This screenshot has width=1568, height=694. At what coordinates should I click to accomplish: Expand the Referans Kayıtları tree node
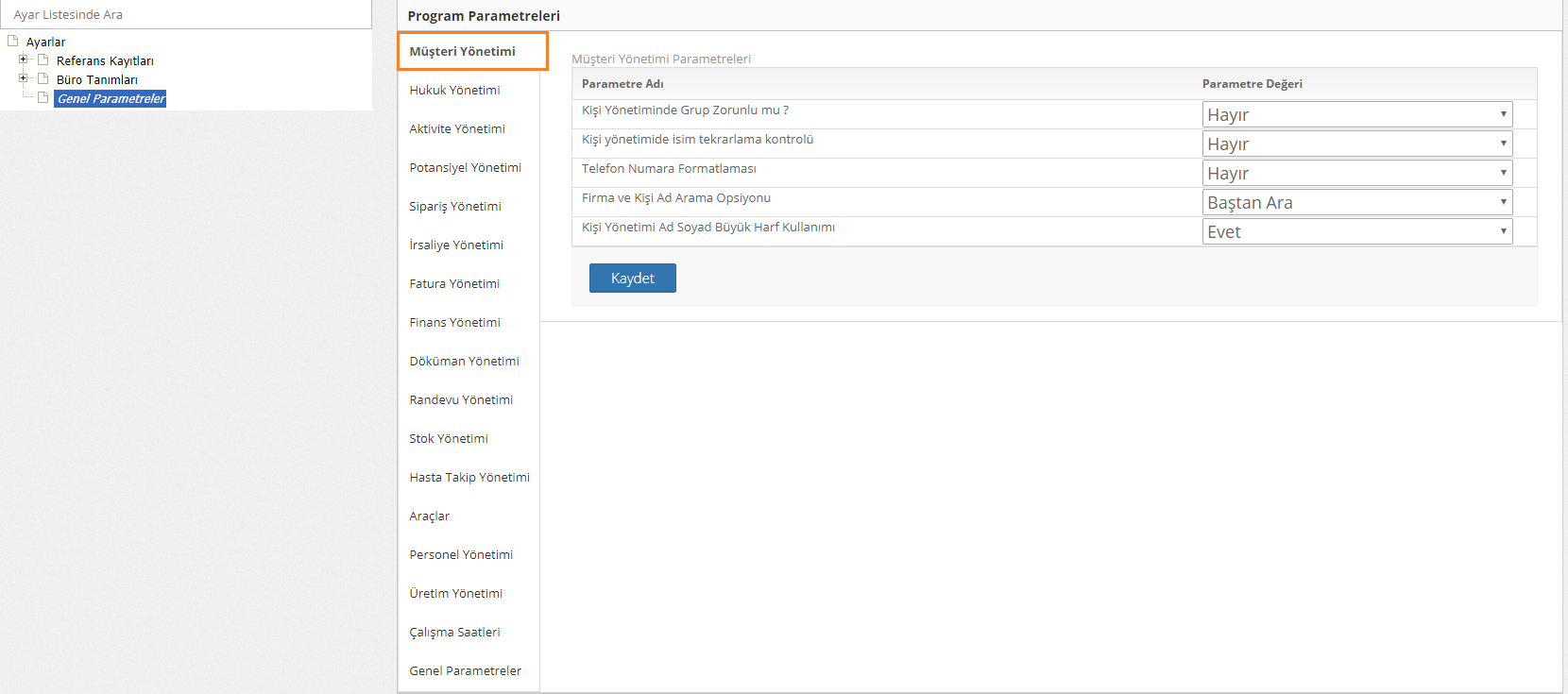point(24,59)
